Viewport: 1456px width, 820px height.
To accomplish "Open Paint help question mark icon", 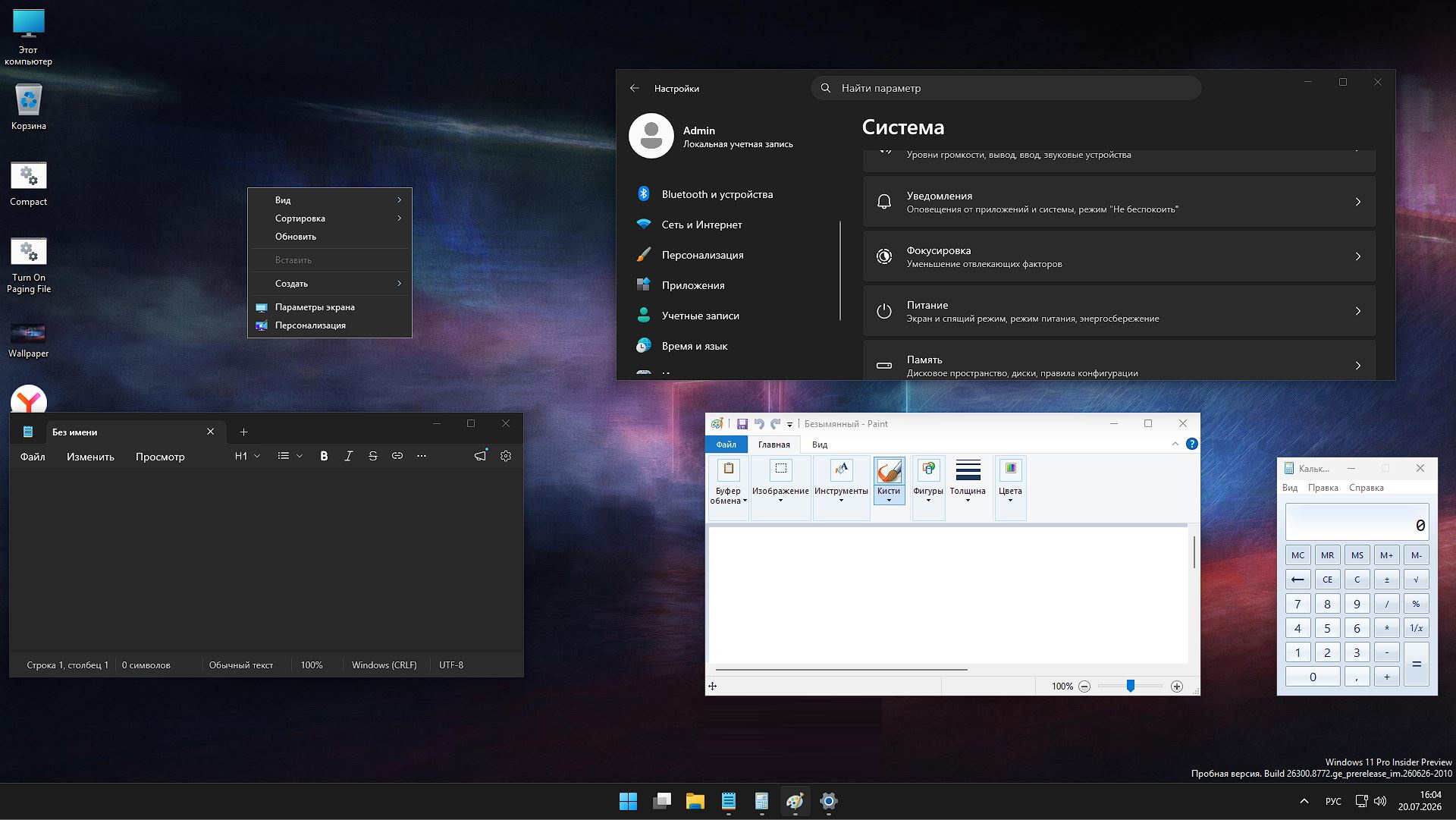I will click(1192, 444).
